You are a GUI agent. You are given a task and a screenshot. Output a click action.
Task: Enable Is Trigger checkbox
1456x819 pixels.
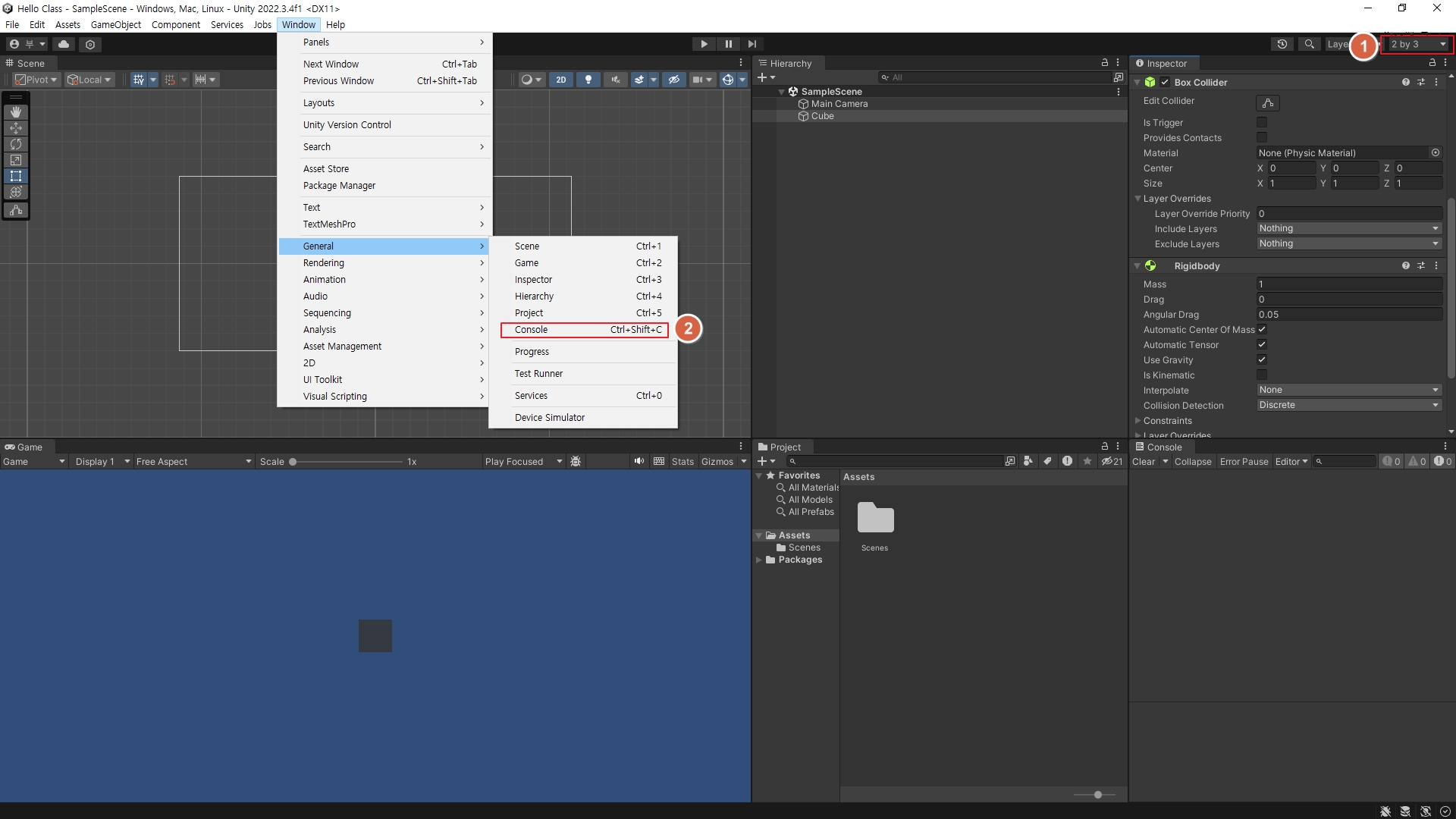point(1262,122)
